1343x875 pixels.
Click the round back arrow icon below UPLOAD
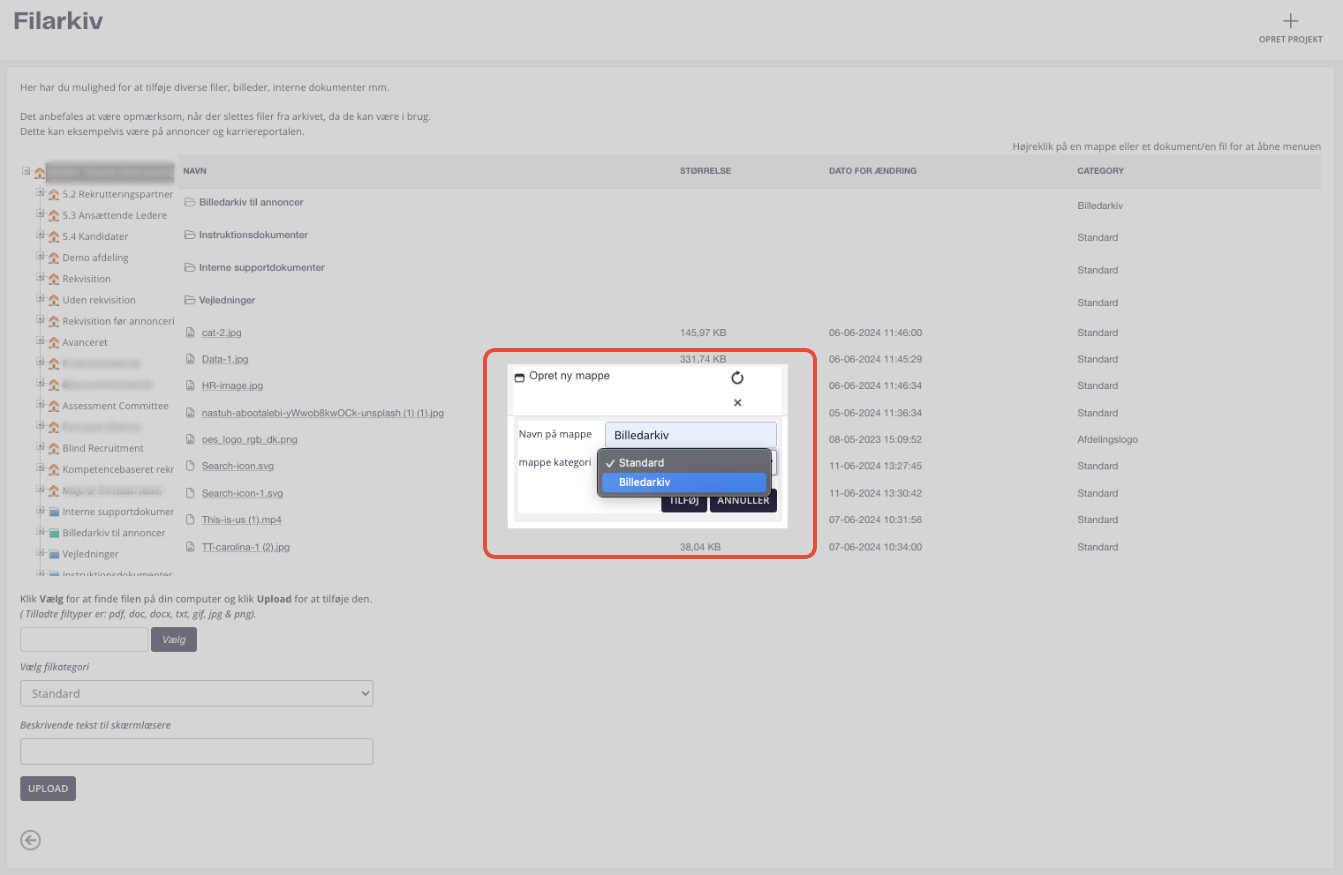coord(31,840)
